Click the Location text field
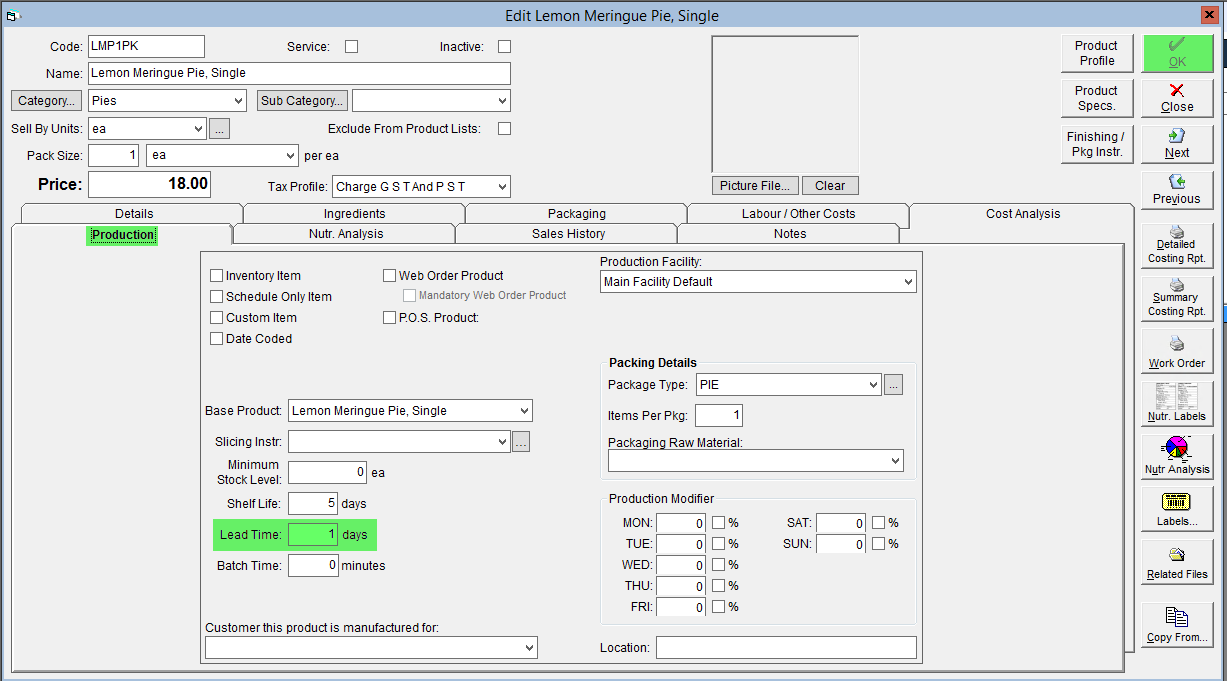The width and height of the screenshot is (1227, 681). [x=786, y=647]
